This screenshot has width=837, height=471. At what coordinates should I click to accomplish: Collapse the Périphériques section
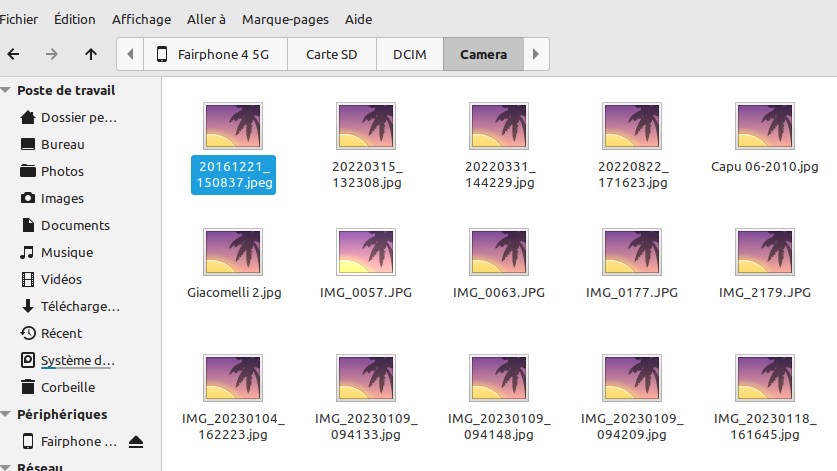click(6, 414)
